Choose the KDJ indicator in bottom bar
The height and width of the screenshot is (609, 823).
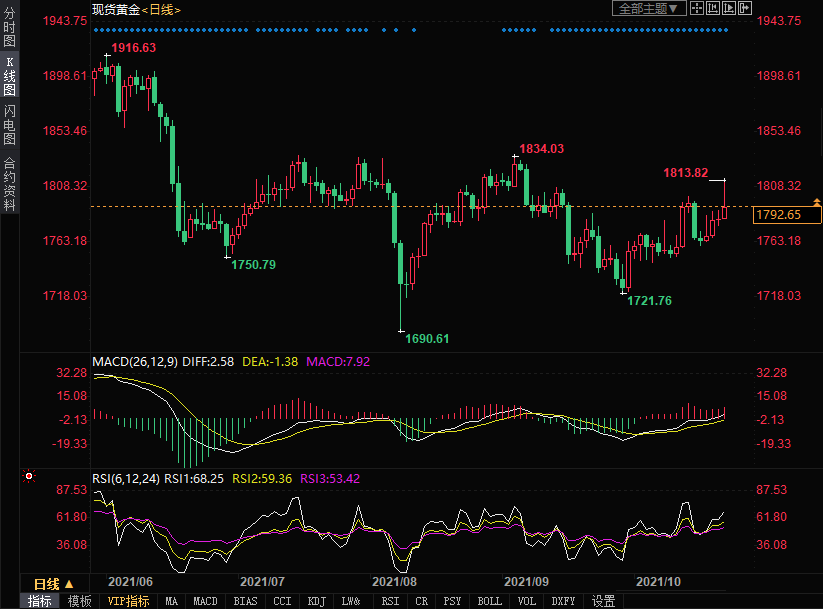316,601
